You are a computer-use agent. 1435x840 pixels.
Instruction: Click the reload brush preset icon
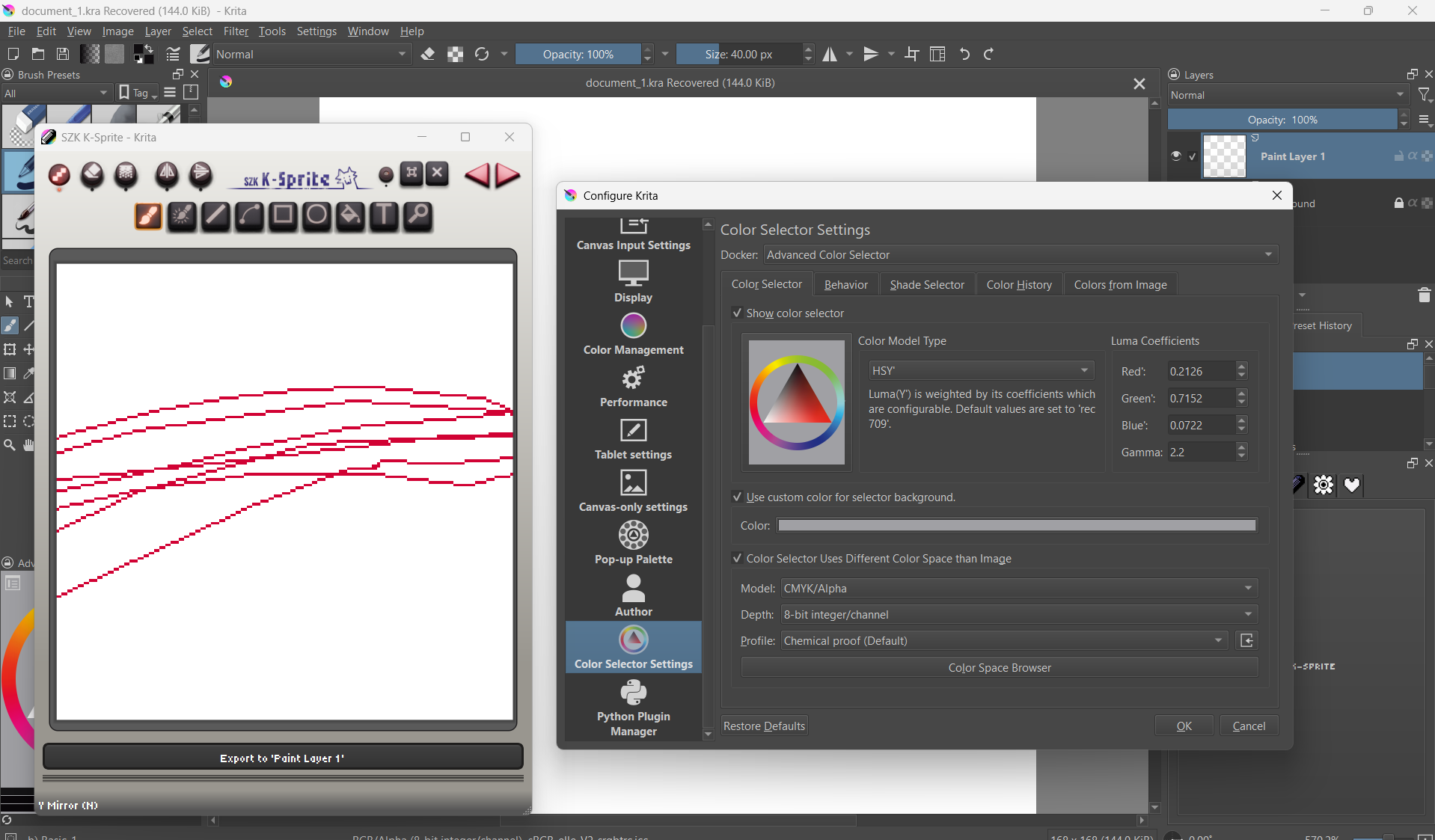[x=482, y=54]
